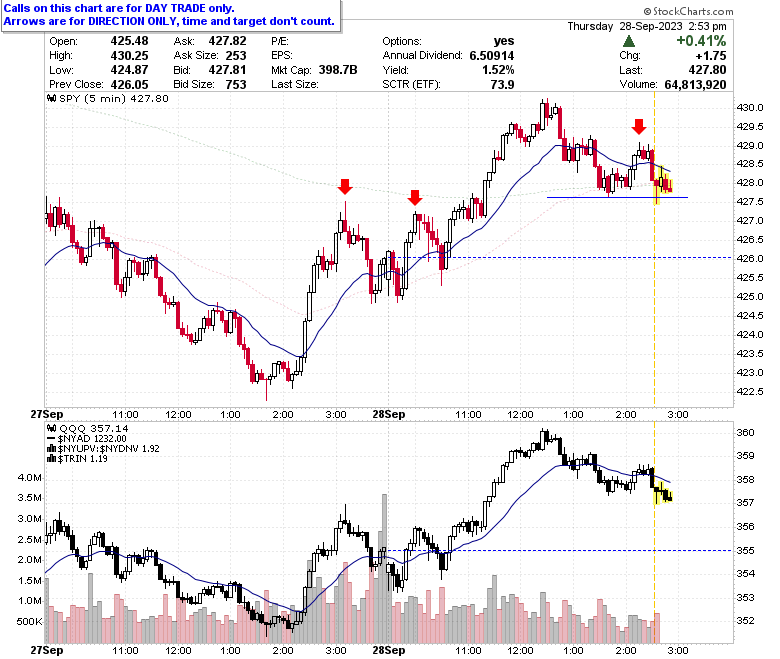Click the 4.0M volume axis label

[x=30, y=477]
